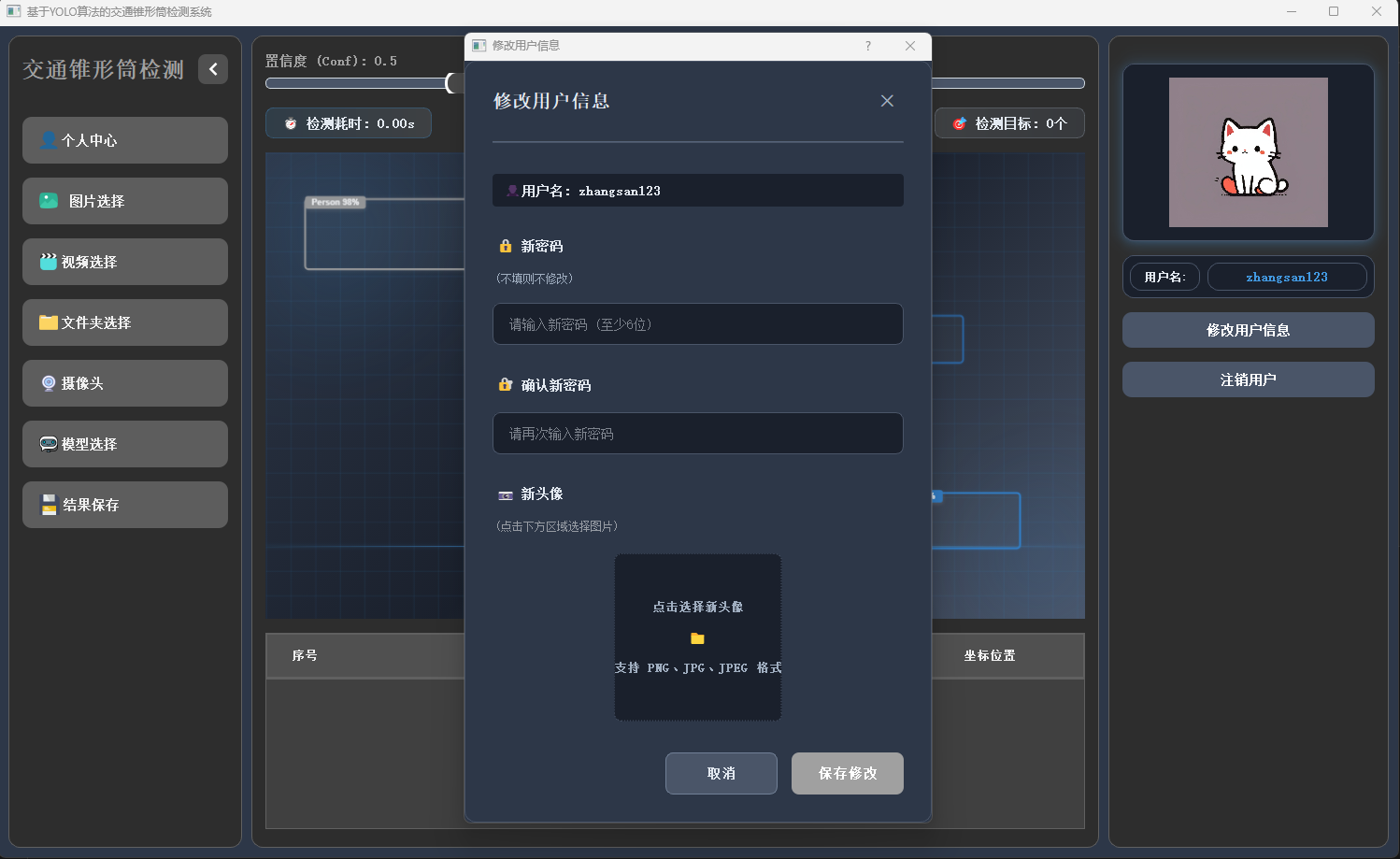Collapse the sidebar with the chevron arrow
This screenshot has width=1400, height=859.
(213, 69)
